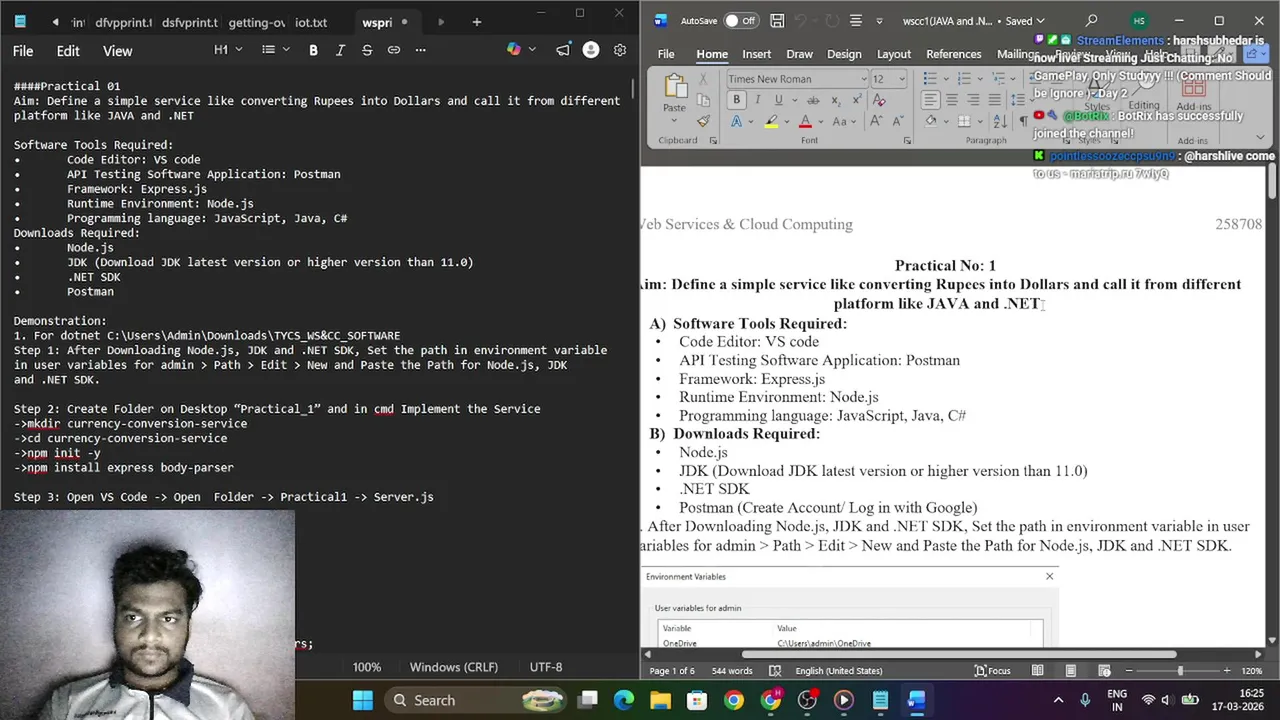Open Notepad more formatting options ellipsis

tap(420, 50)
